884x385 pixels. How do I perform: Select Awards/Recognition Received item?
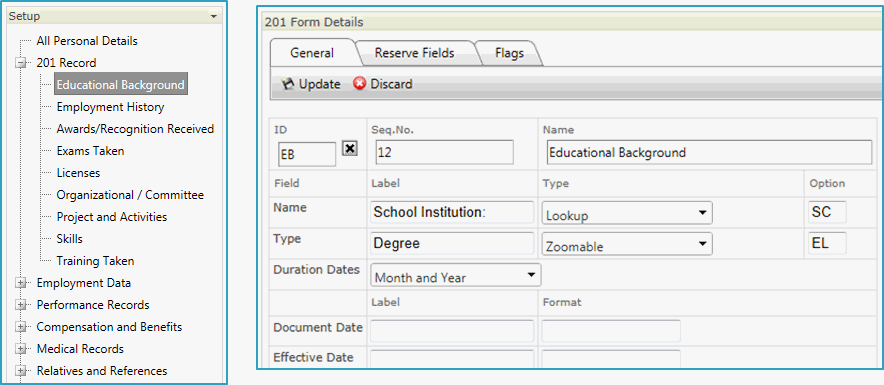click(135, 129)
